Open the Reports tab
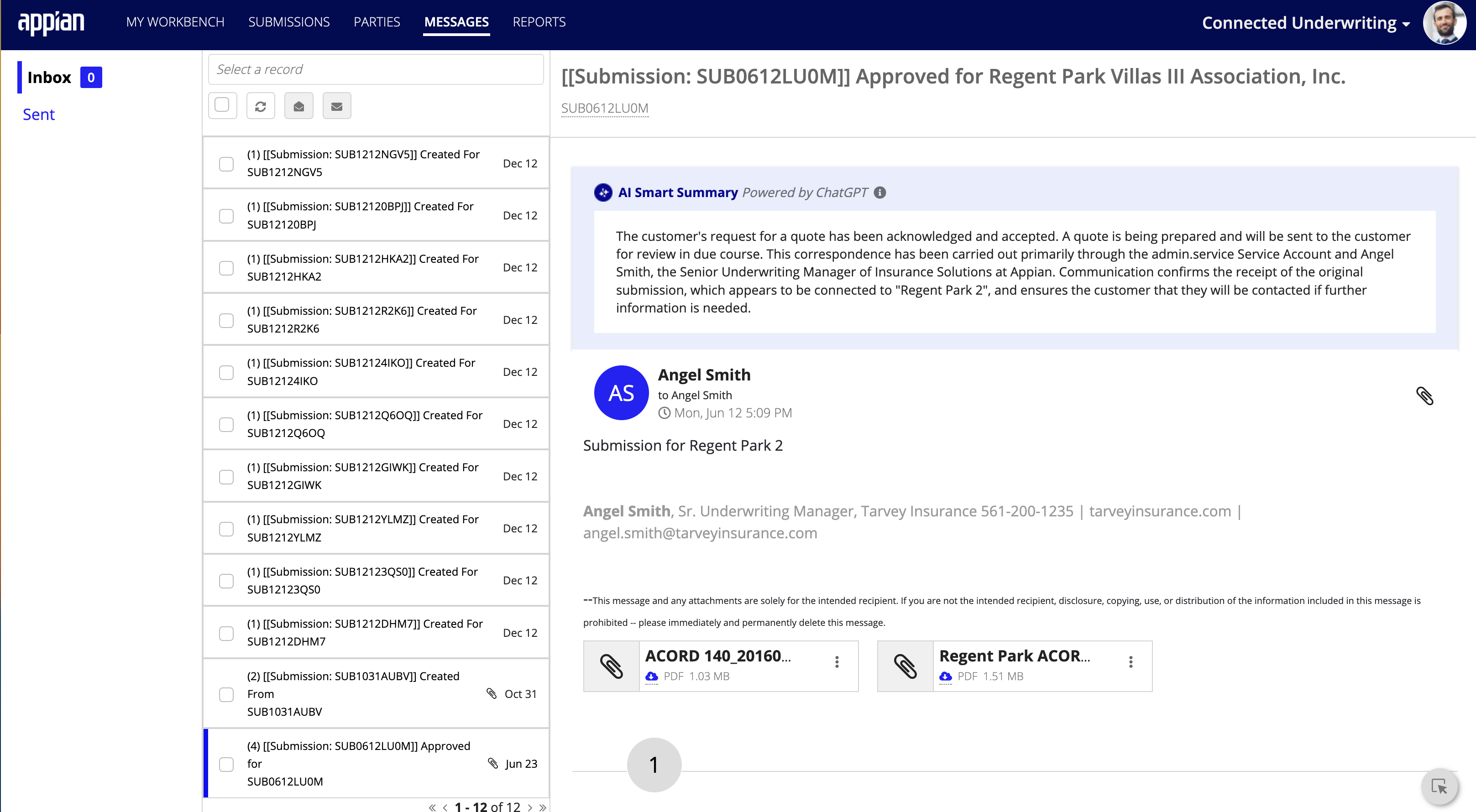1476x812 pixels. tap(539, 22)
